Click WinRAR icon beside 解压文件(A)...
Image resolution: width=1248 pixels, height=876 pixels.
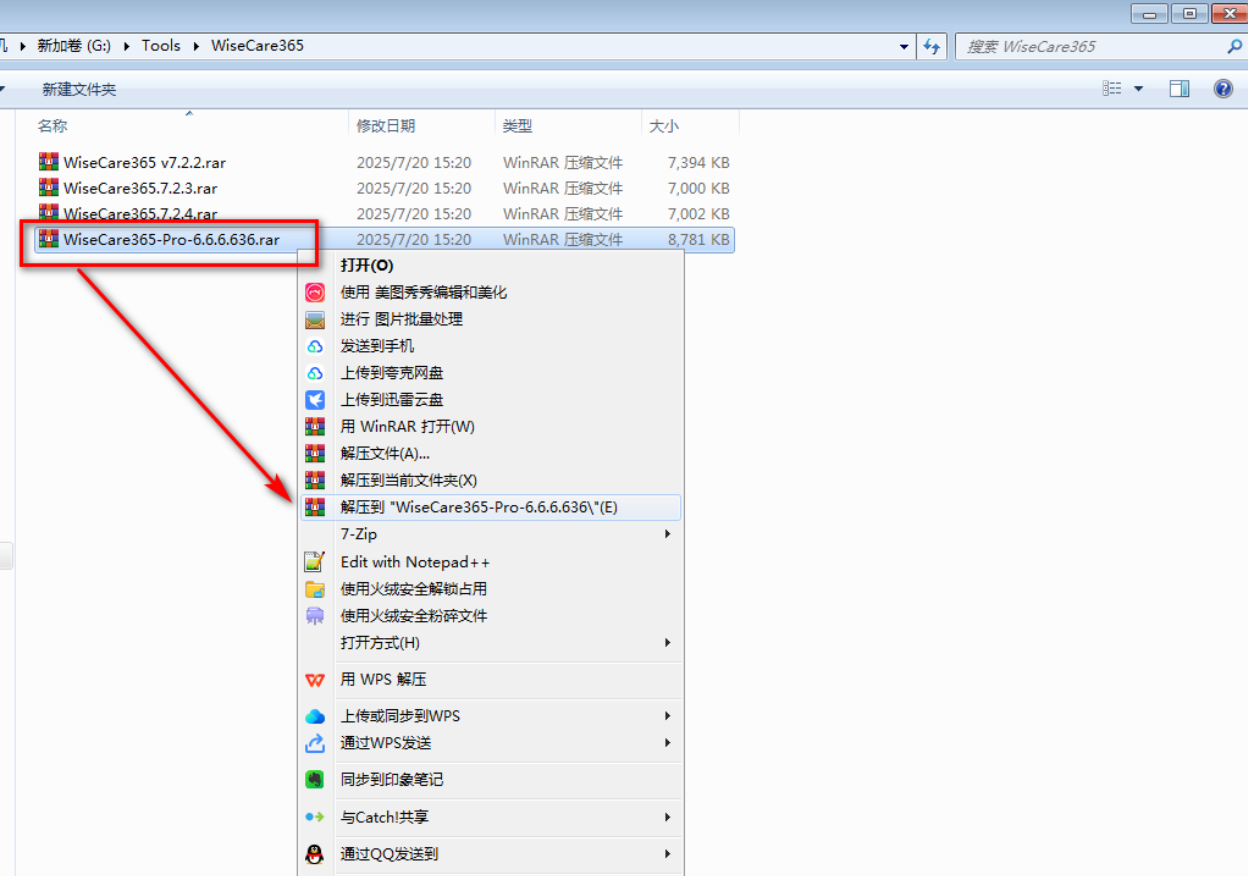click(x=315, y=454)
